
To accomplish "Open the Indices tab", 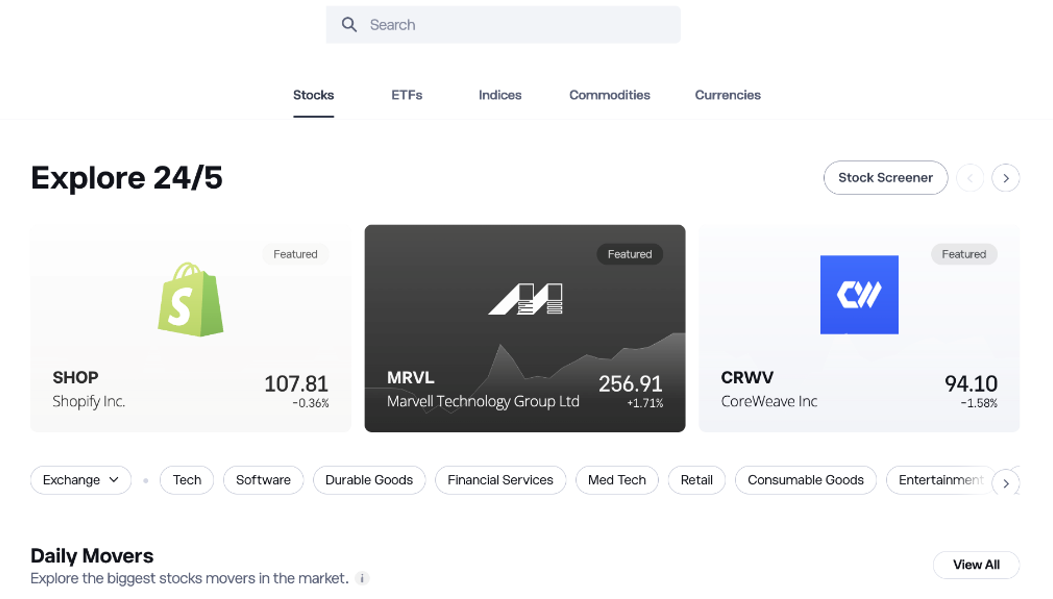I will 500,95.
